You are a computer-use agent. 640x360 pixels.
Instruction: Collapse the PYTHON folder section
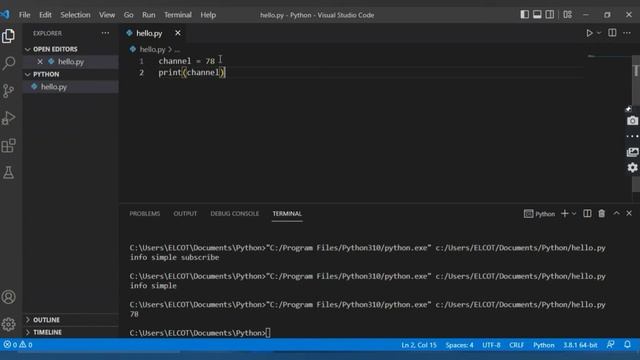(28, 74)
